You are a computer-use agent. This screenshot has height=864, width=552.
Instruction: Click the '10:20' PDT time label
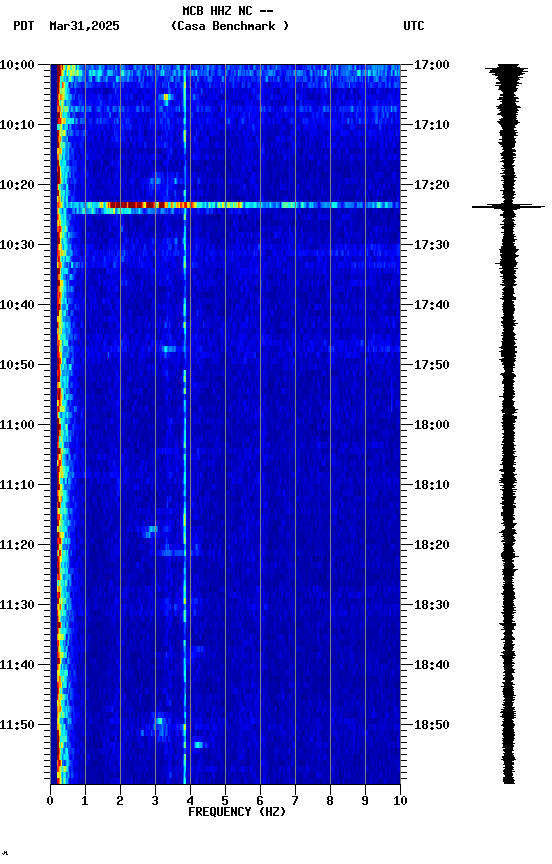(x=17, y=185)
